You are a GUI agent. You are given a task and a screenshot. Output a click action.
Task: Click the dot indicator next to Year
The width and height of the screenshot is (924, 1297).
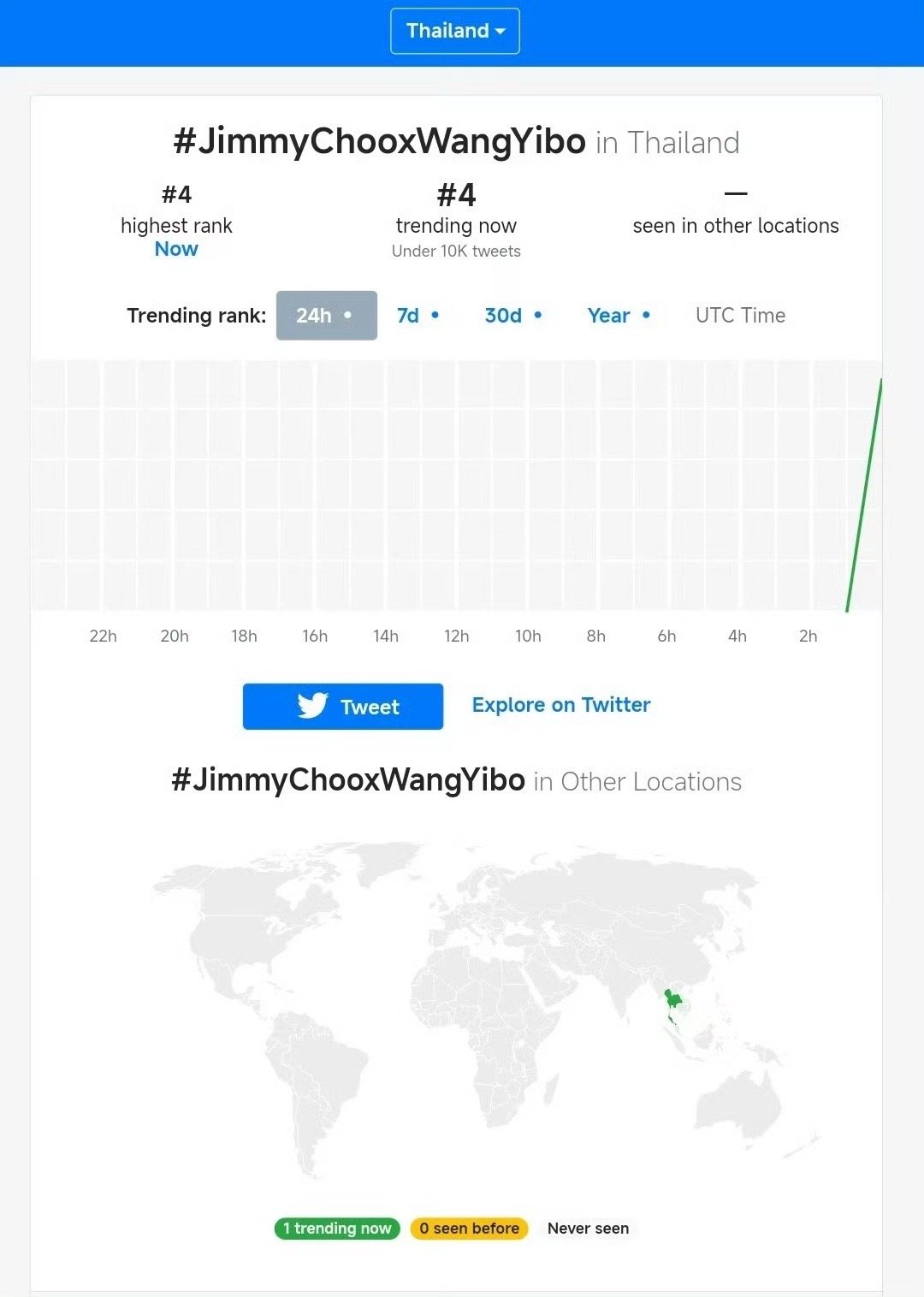[x=646, y=315]
